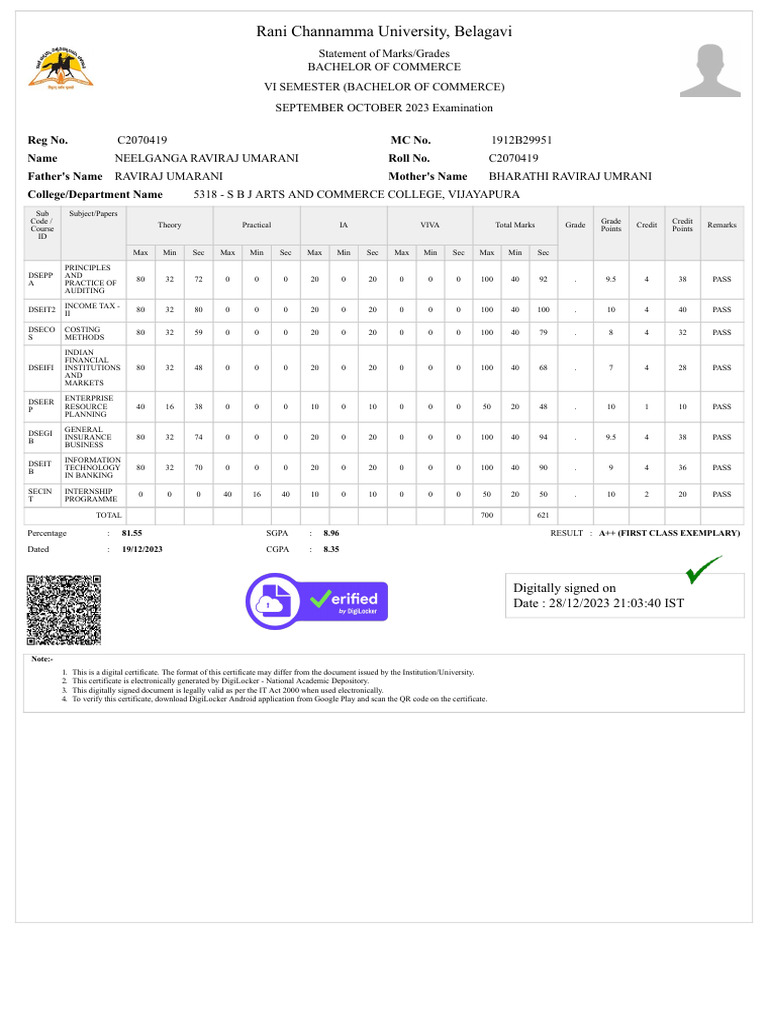Click note 4 about scanning the QR code
Image resolution: width=768 pixels, height=1024 pixels.
[280, 699]
